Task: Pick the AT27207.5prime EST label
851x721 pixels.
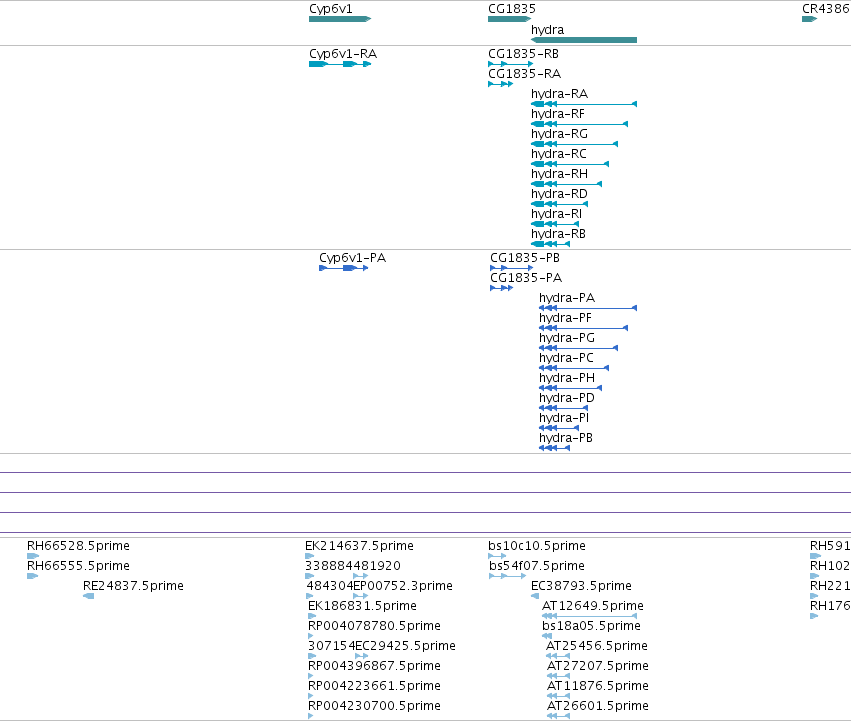Action: click(x=598, y=666)
